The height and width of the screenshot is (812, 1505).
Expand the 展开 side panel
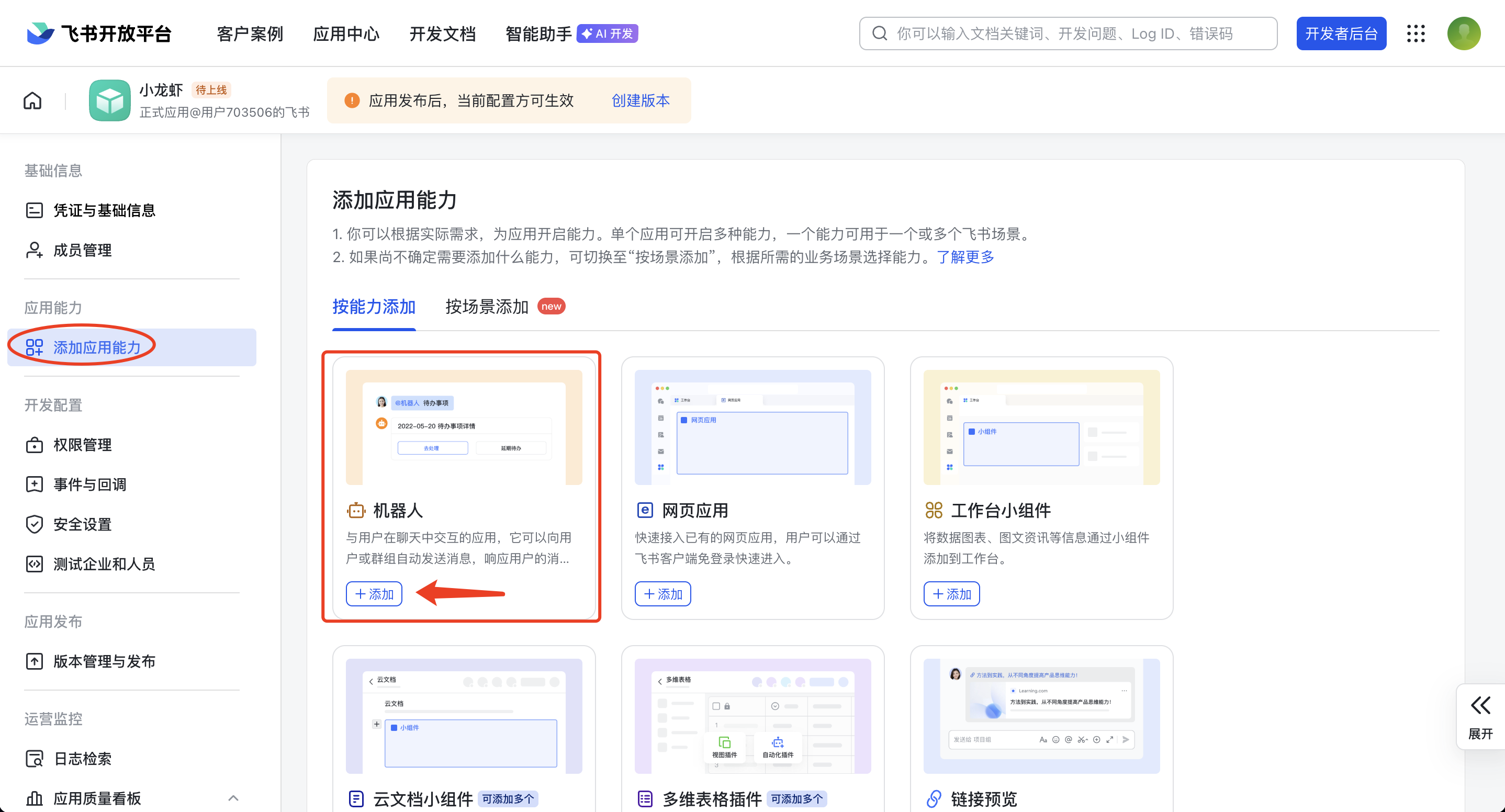click(1480, 716)
